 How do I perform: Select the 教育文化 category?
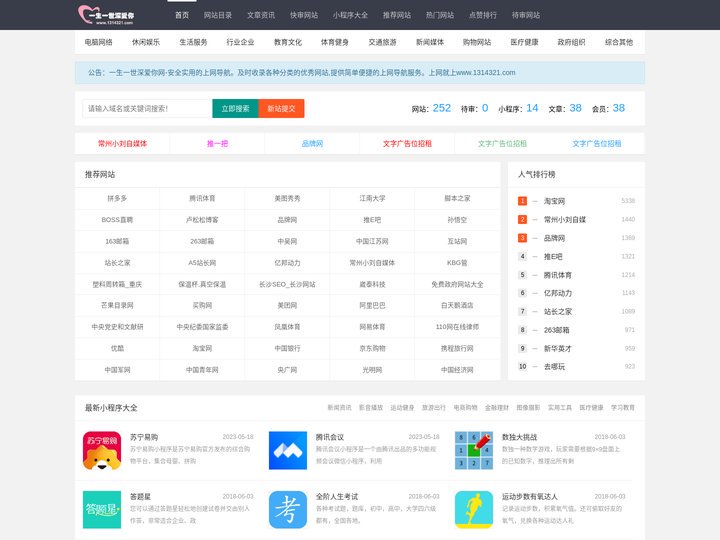click(287, 42)
